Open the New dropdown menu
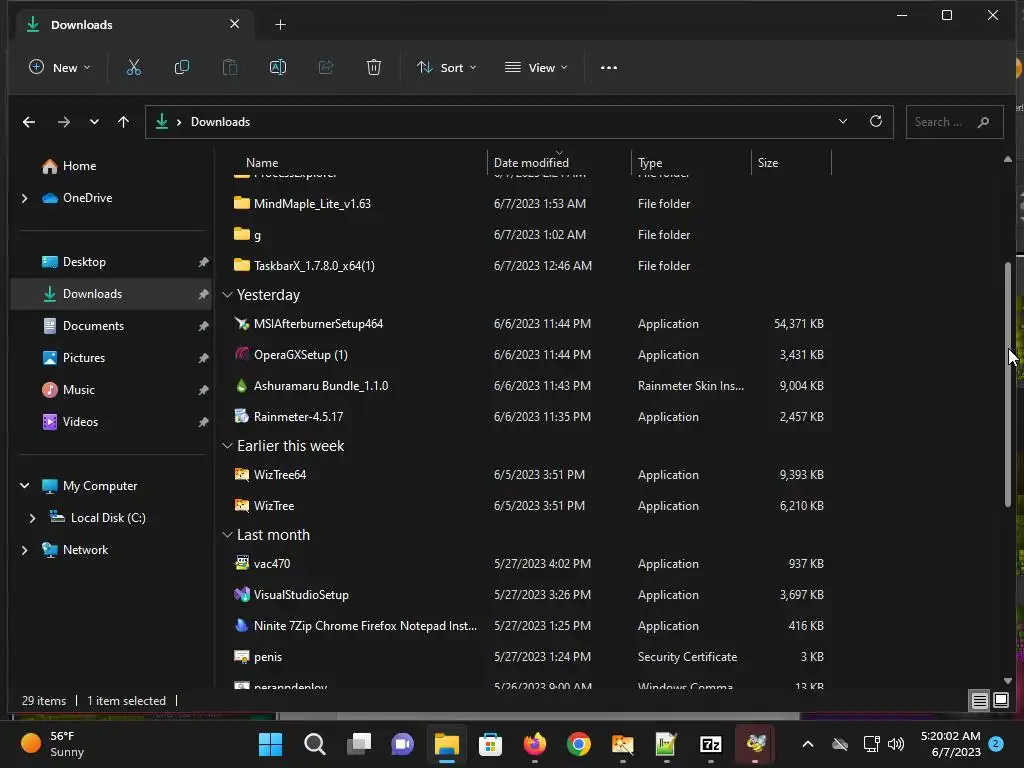The height and width of the screenshot is (768, 1024). tap(59, 67)
